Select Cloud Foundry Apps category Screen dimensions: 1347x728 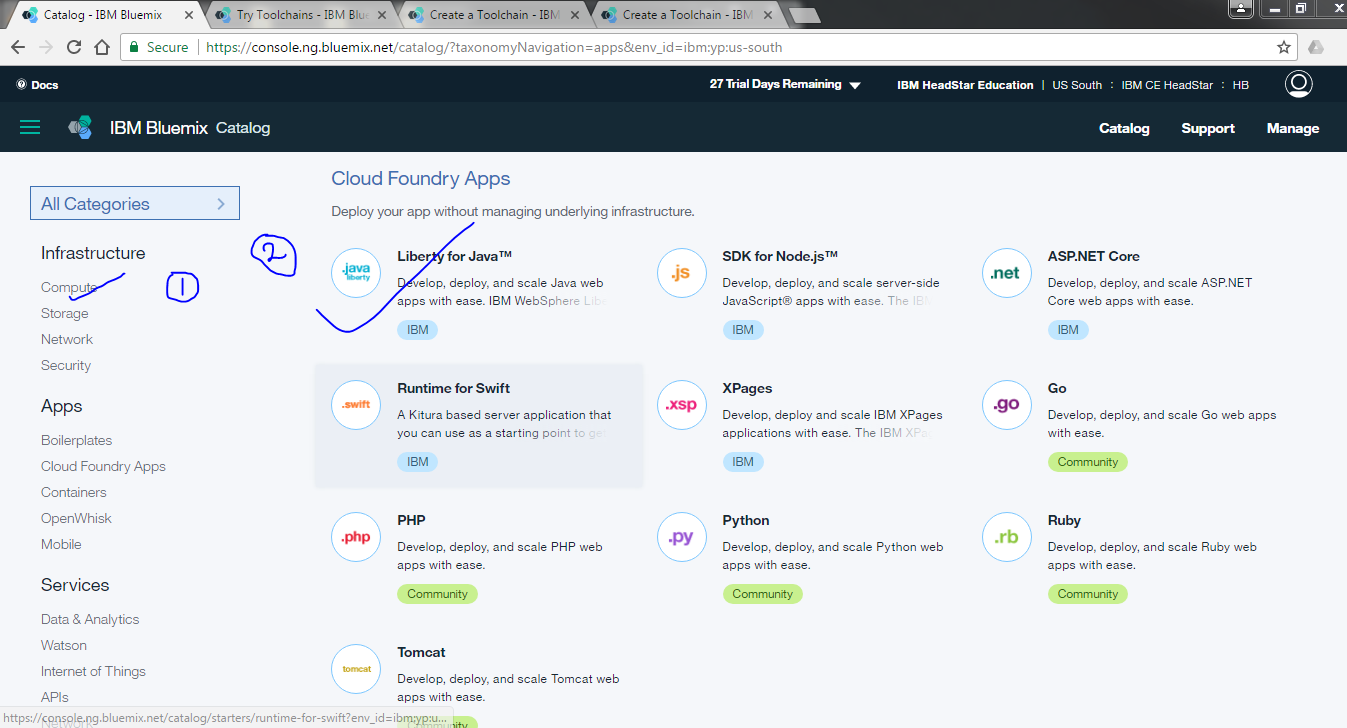103,466
